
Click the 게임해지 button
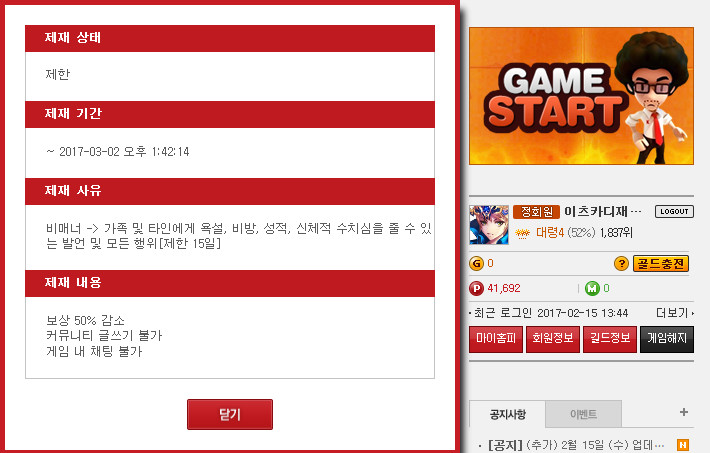coord(667,339)
